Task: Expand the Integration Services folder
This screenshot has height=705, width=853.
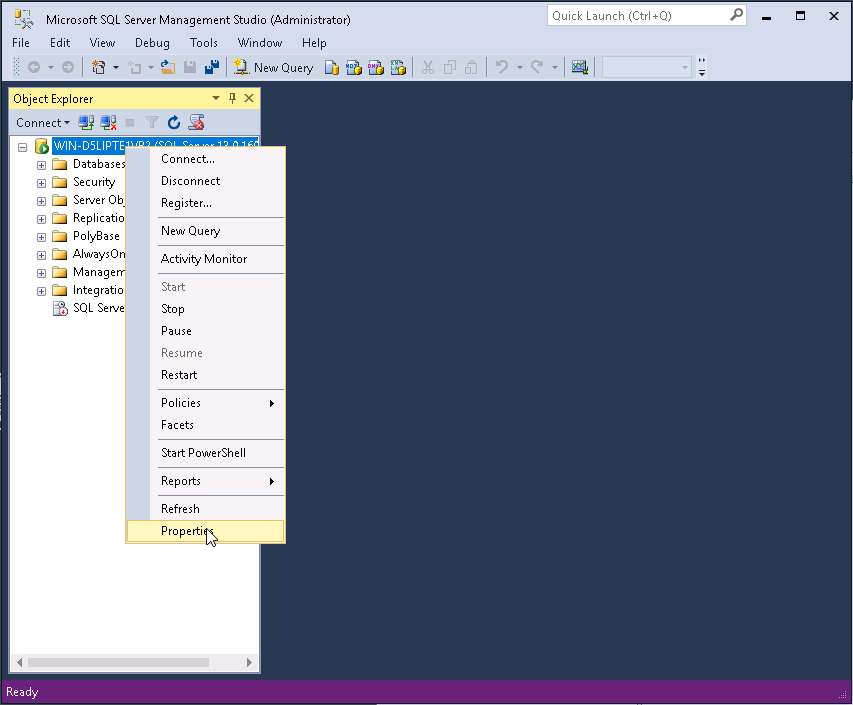Action: click(41, 291)
